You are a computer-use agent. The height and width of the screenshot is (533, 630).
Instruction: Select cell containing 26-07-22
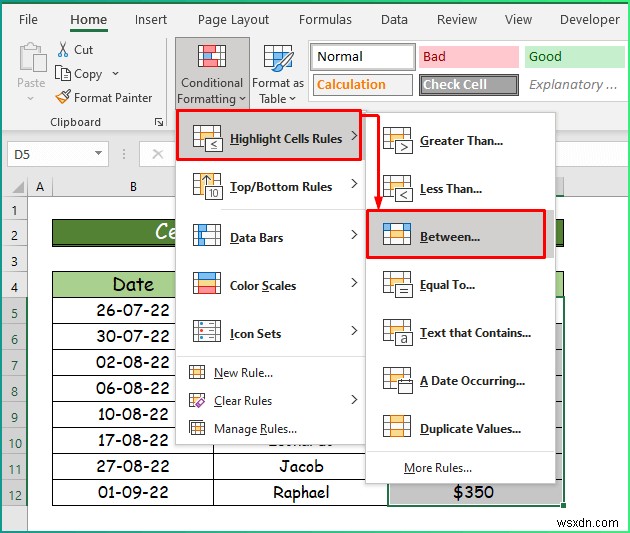point(114,310)
